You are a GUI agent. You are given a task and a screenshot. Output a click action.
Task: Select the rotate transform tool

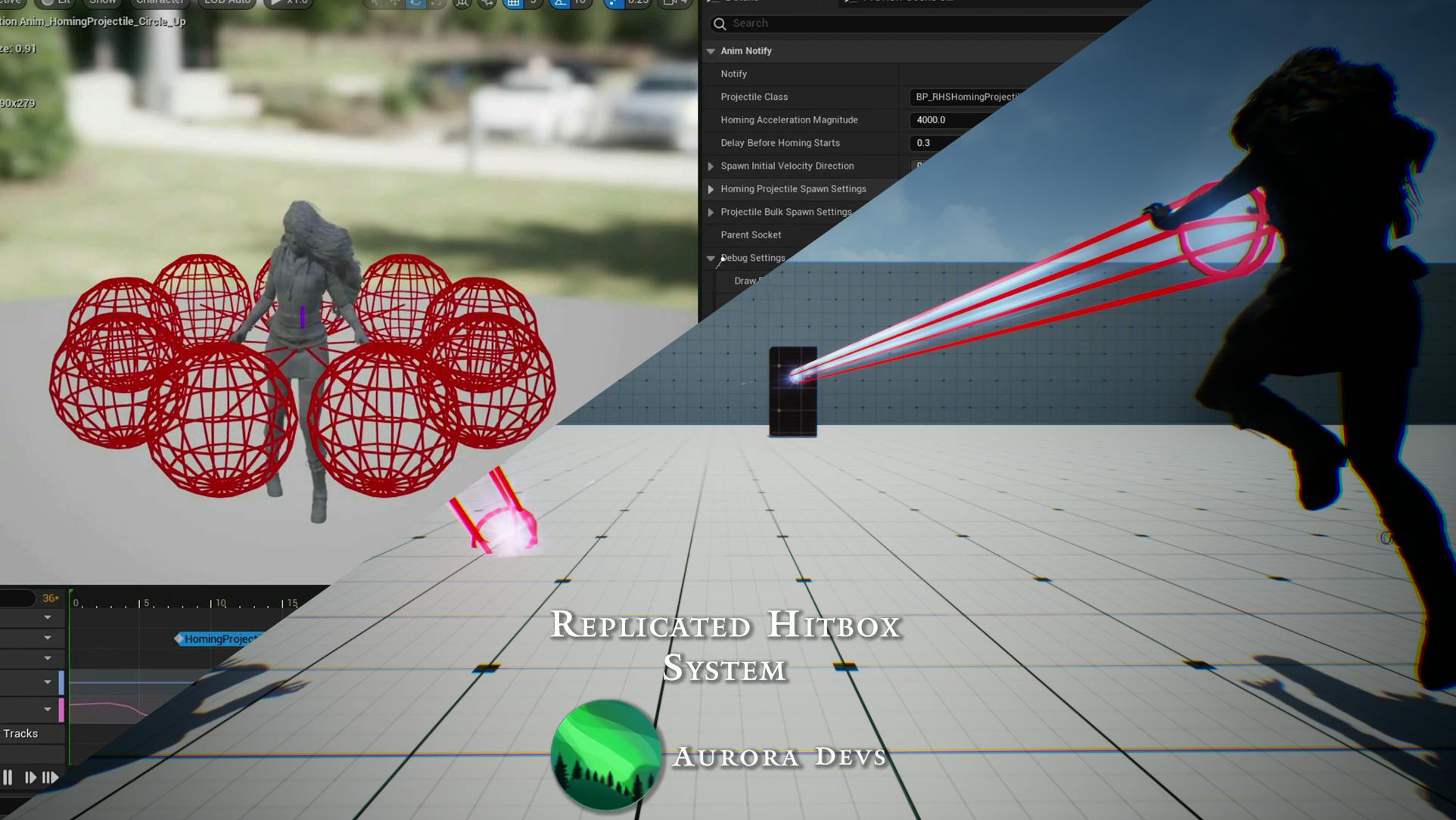coord(415,3)
